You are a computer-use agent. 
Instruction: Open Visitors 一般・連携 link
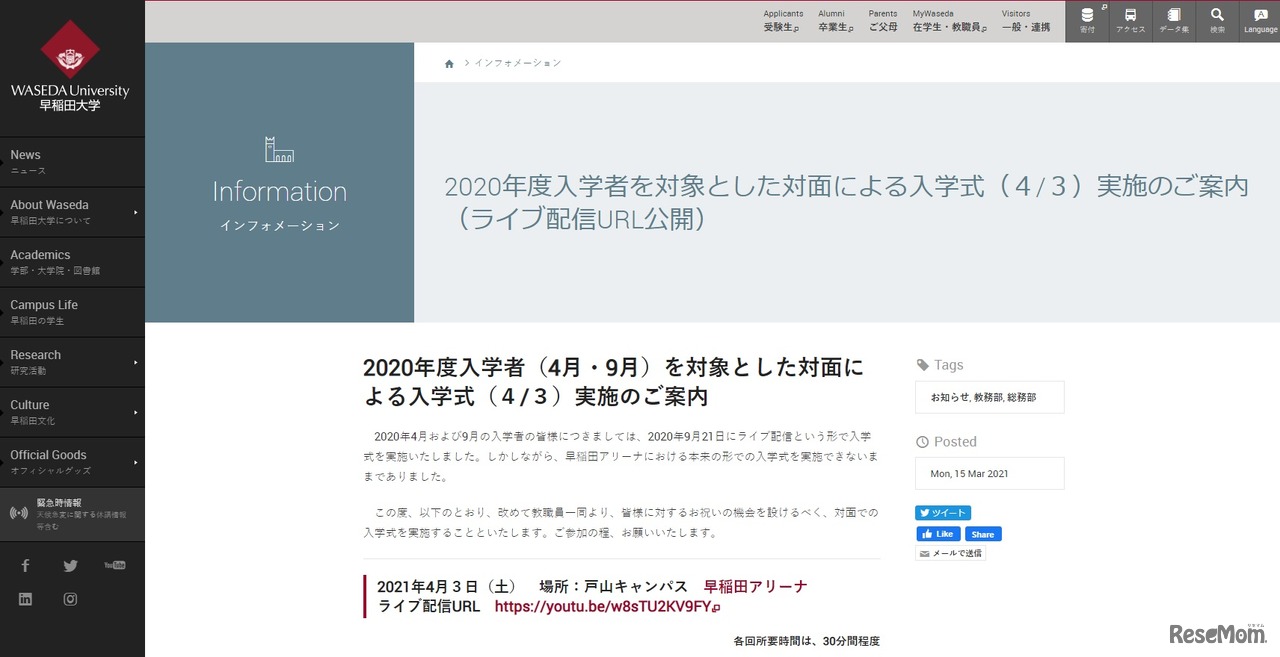(x=1026, y=21)
